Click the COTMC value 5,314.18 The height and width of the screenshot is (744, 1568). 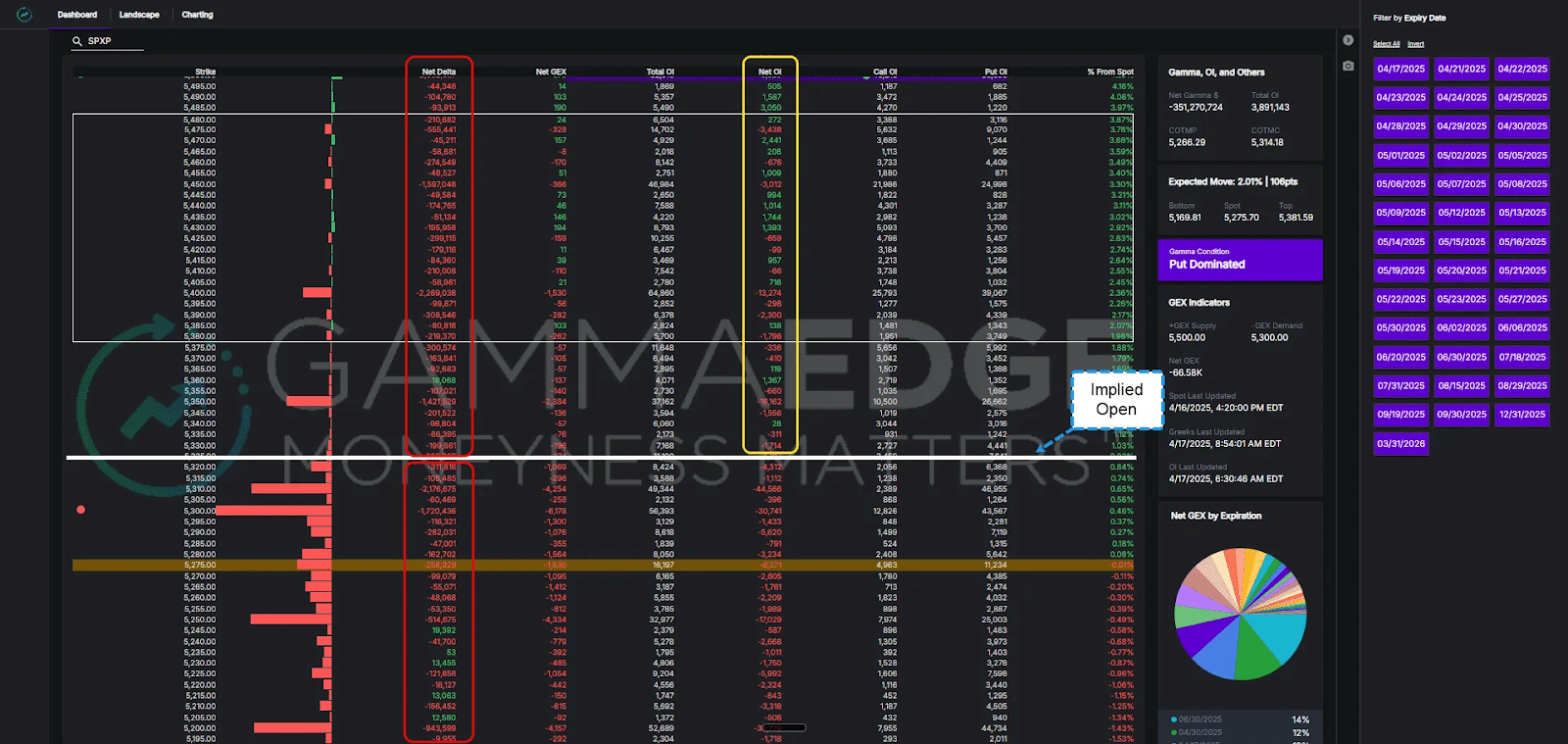(1267, 143)
